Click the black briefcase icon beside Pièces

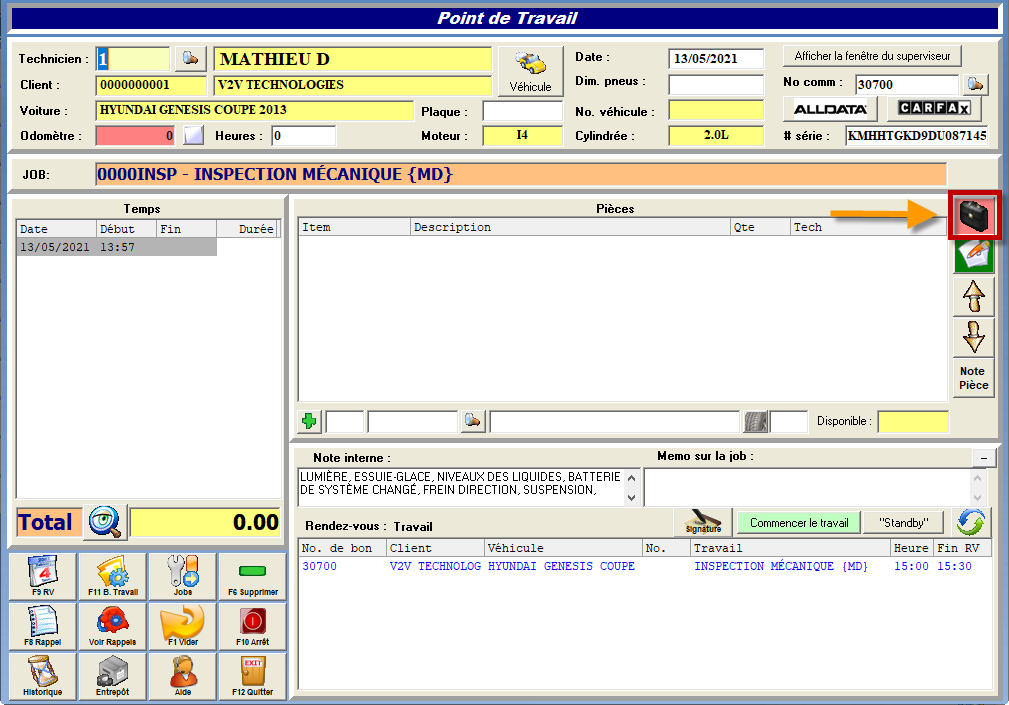(974, 215)
